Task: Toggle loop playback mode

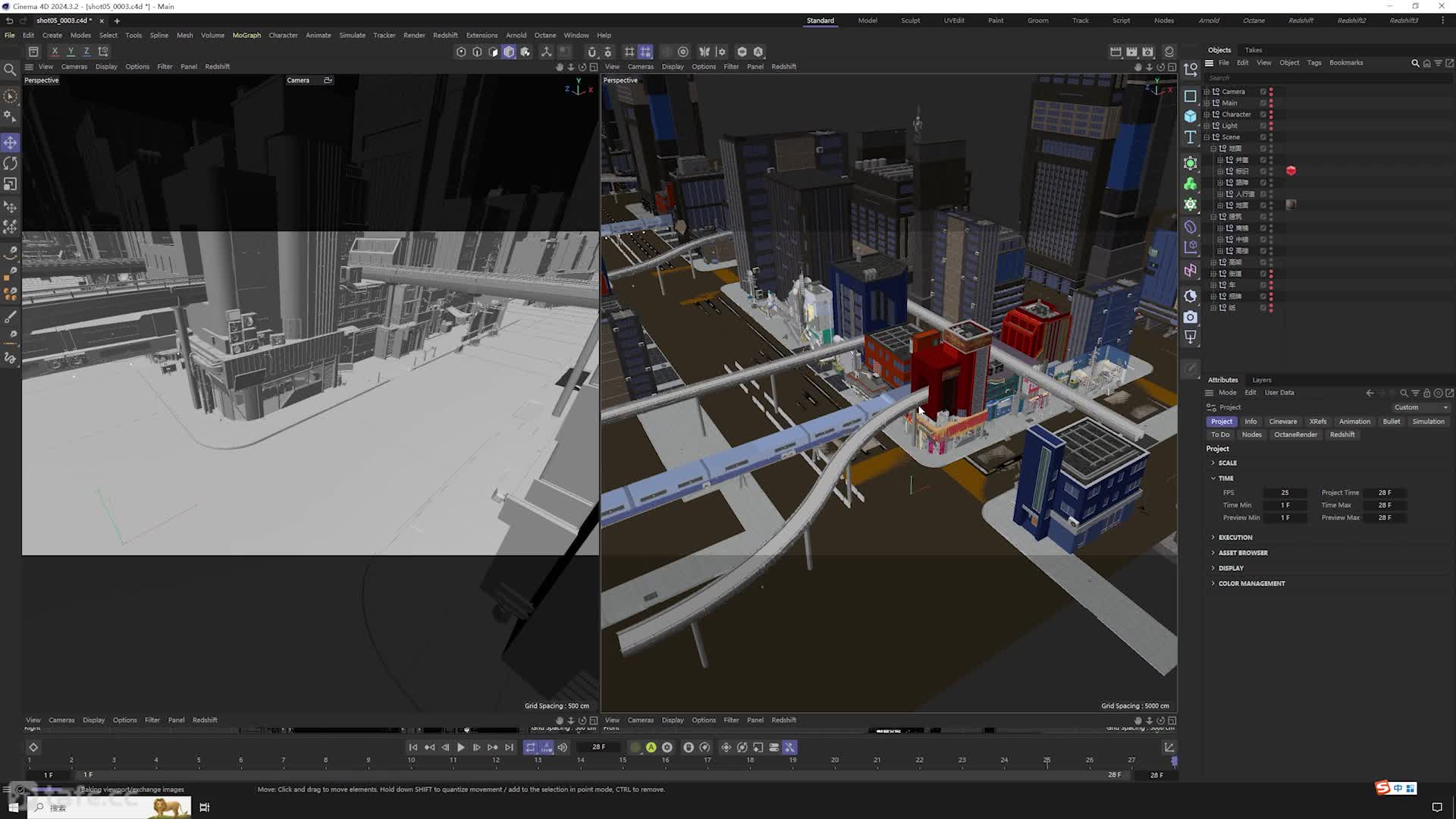Action: pyautogui.click(x=531, y=748)
